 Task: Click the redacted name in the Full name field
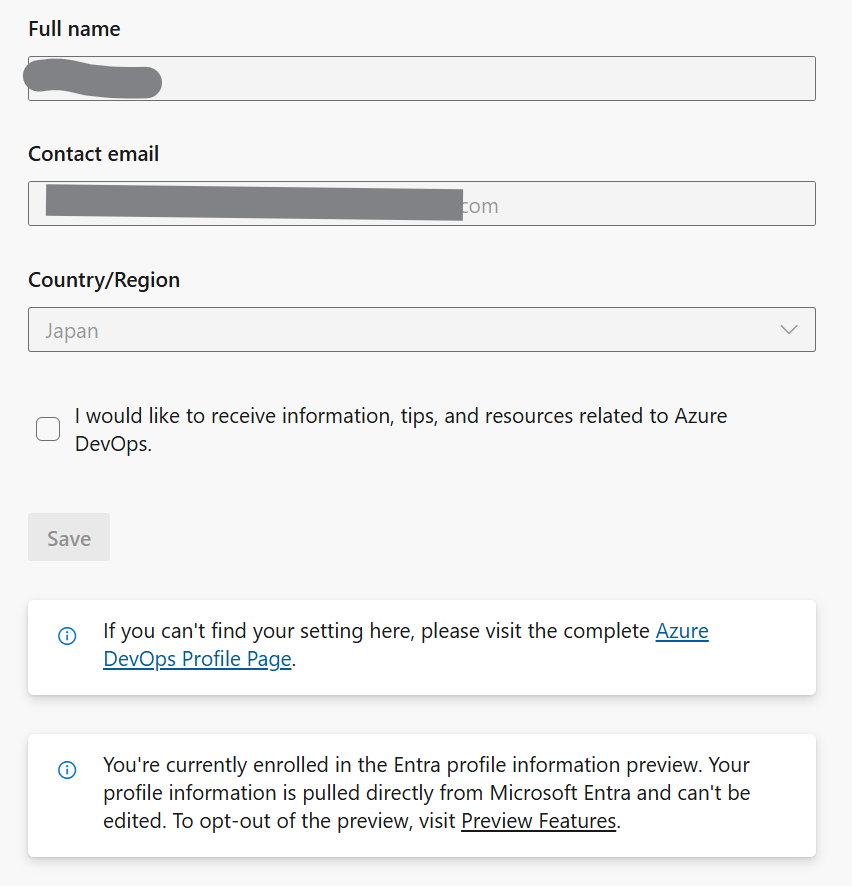(94, 80)
